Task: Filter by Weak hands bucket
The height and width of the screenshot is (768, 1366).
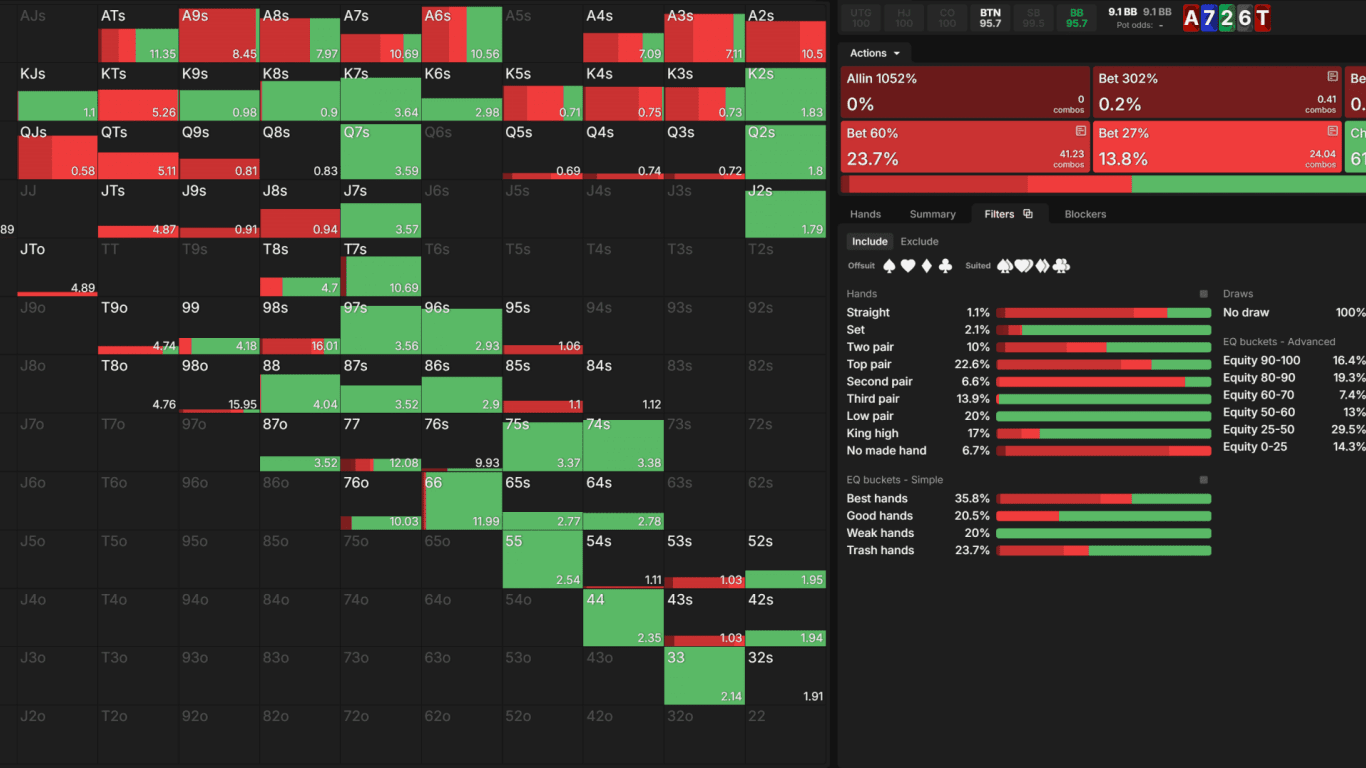Action: [x=1028, y=533]
